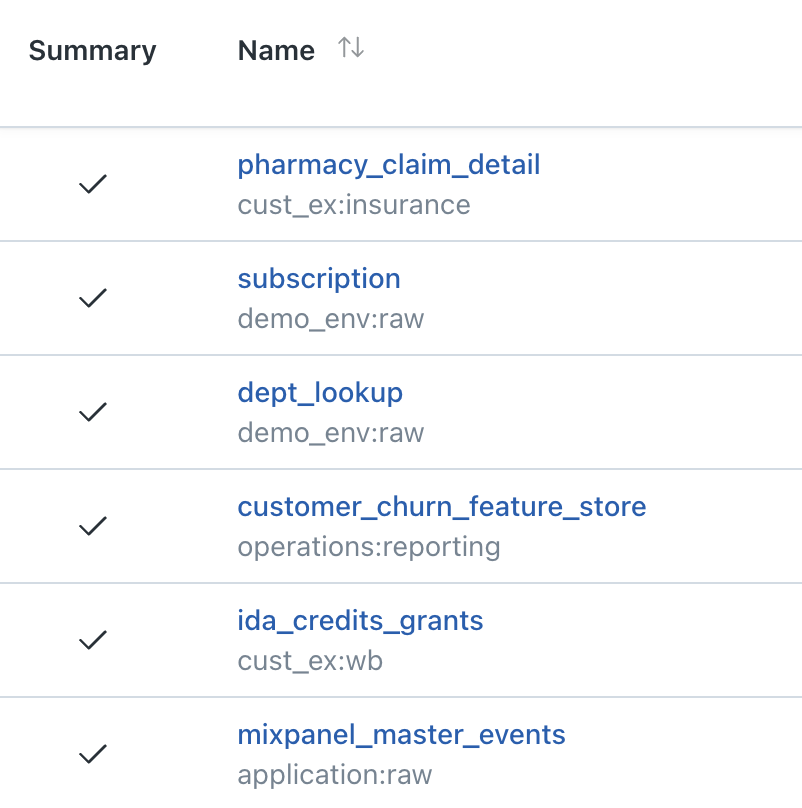Click checkmark icon for dept_lookup row
Image resolution: width=802 pixels, height=808 pixels.
tap(93, 412)
